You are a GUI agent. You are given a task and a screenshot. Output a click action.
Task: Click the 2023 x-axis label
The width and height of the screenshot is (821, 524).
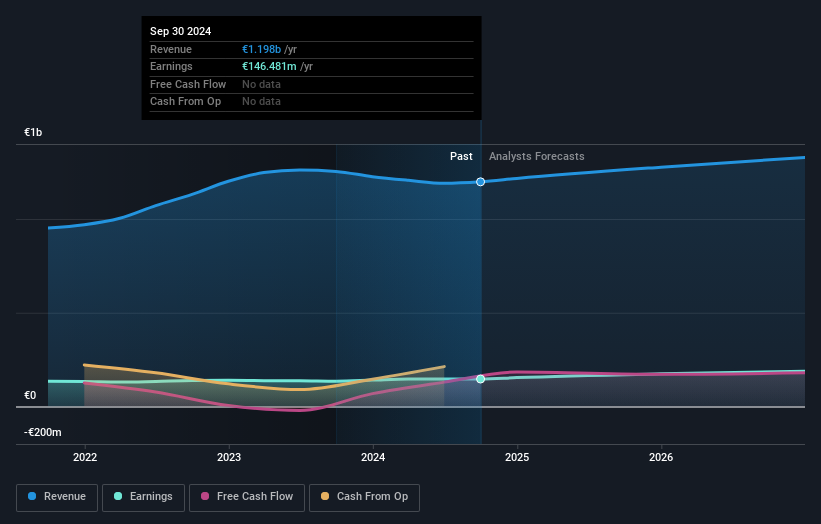click(x=229, y=457)
